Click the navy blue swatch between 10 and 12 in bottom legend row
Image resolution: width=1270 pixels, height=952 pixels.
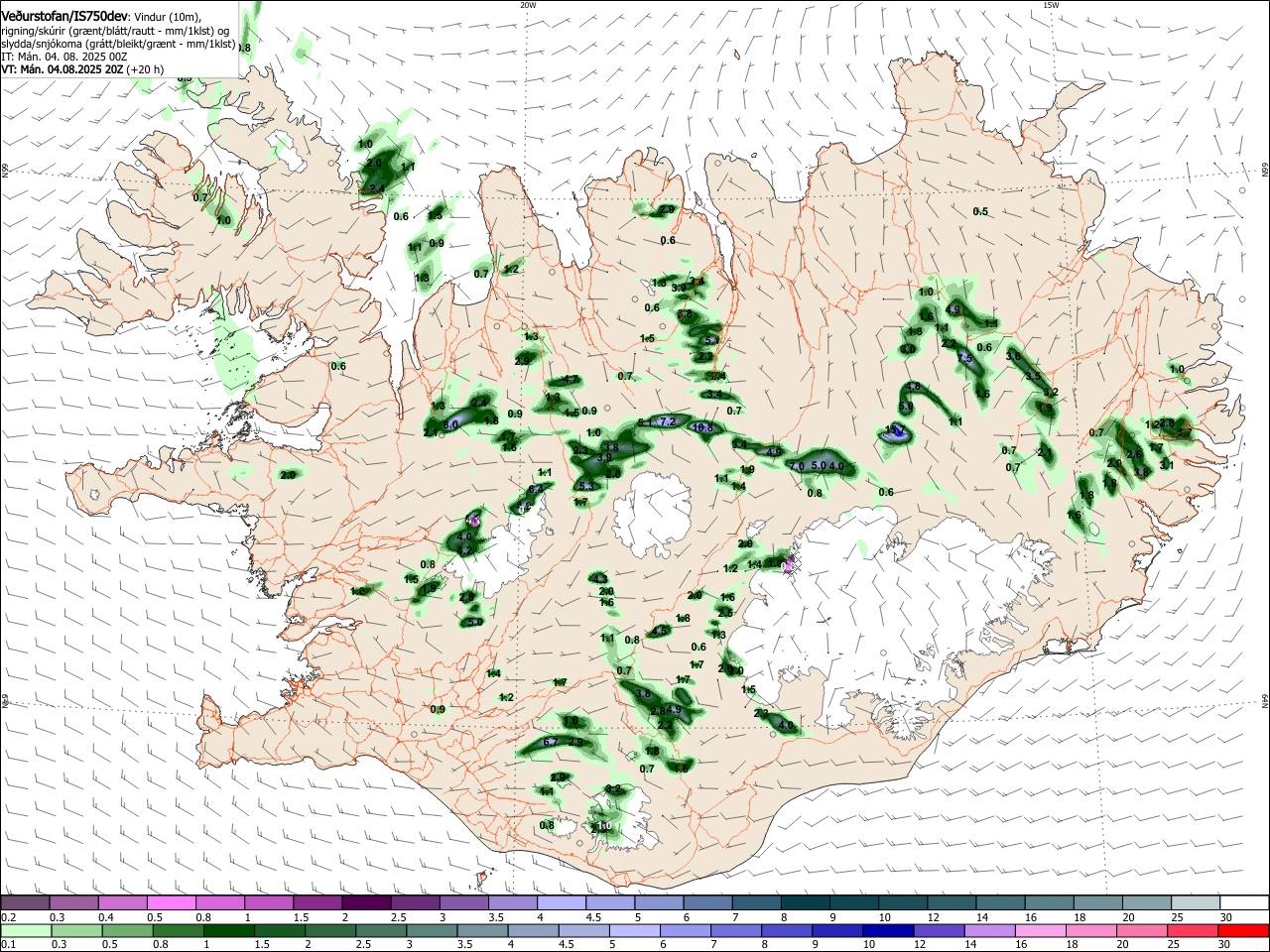click(x=889, y=930)
